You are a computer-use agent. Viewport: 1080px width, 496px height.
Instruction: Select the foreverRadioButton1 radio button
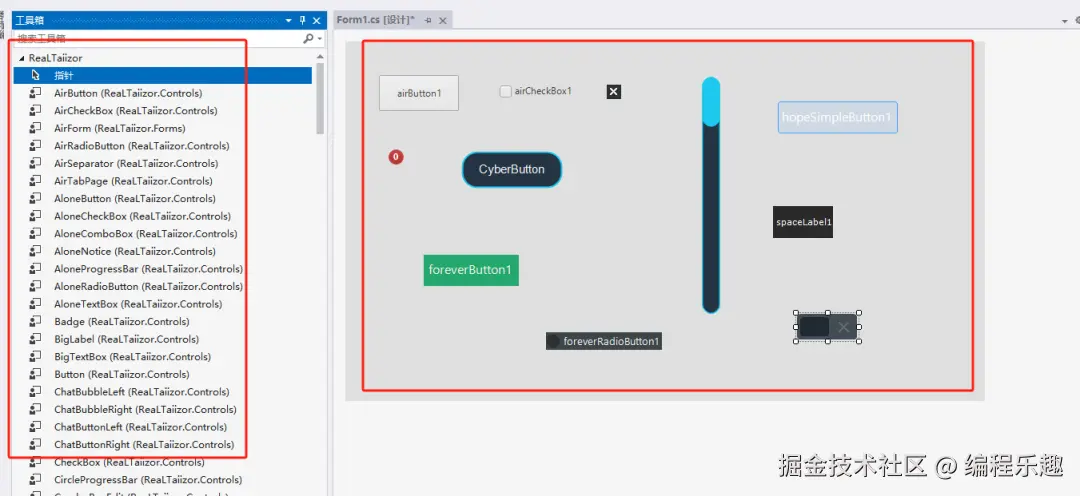[x=604, y=341]
